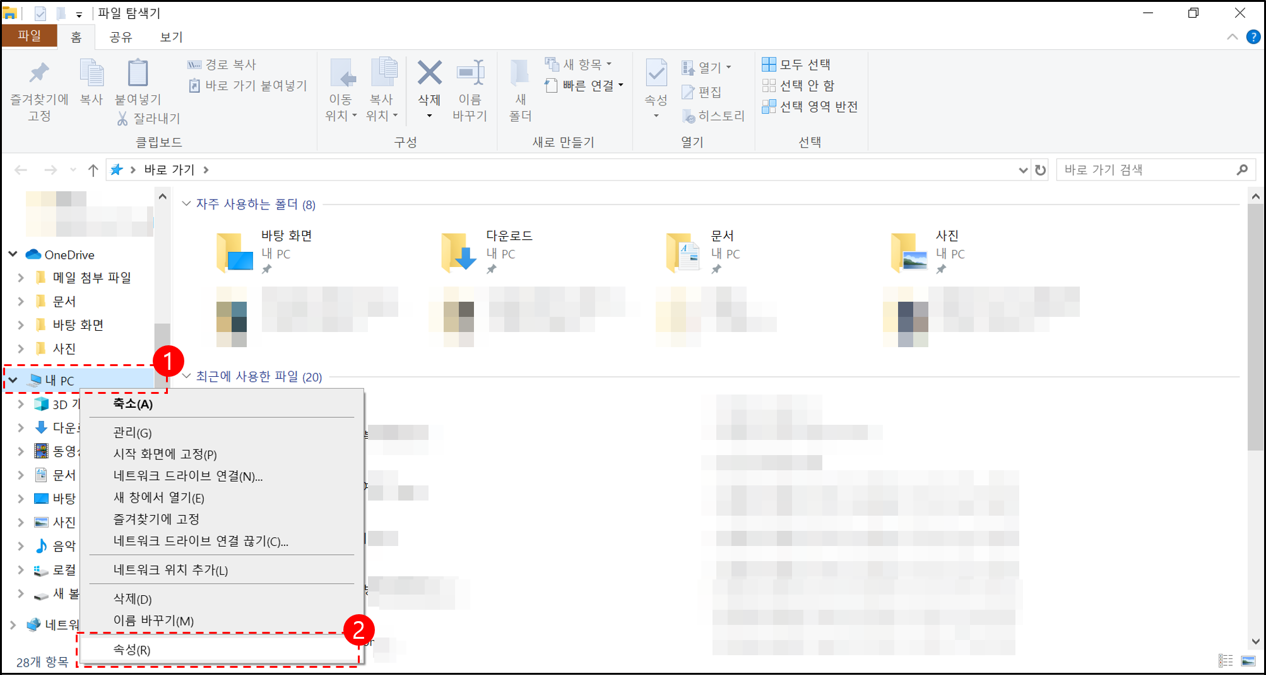
Task: Open the 다운로드 folder link
Action: click(x=510, y=236)
